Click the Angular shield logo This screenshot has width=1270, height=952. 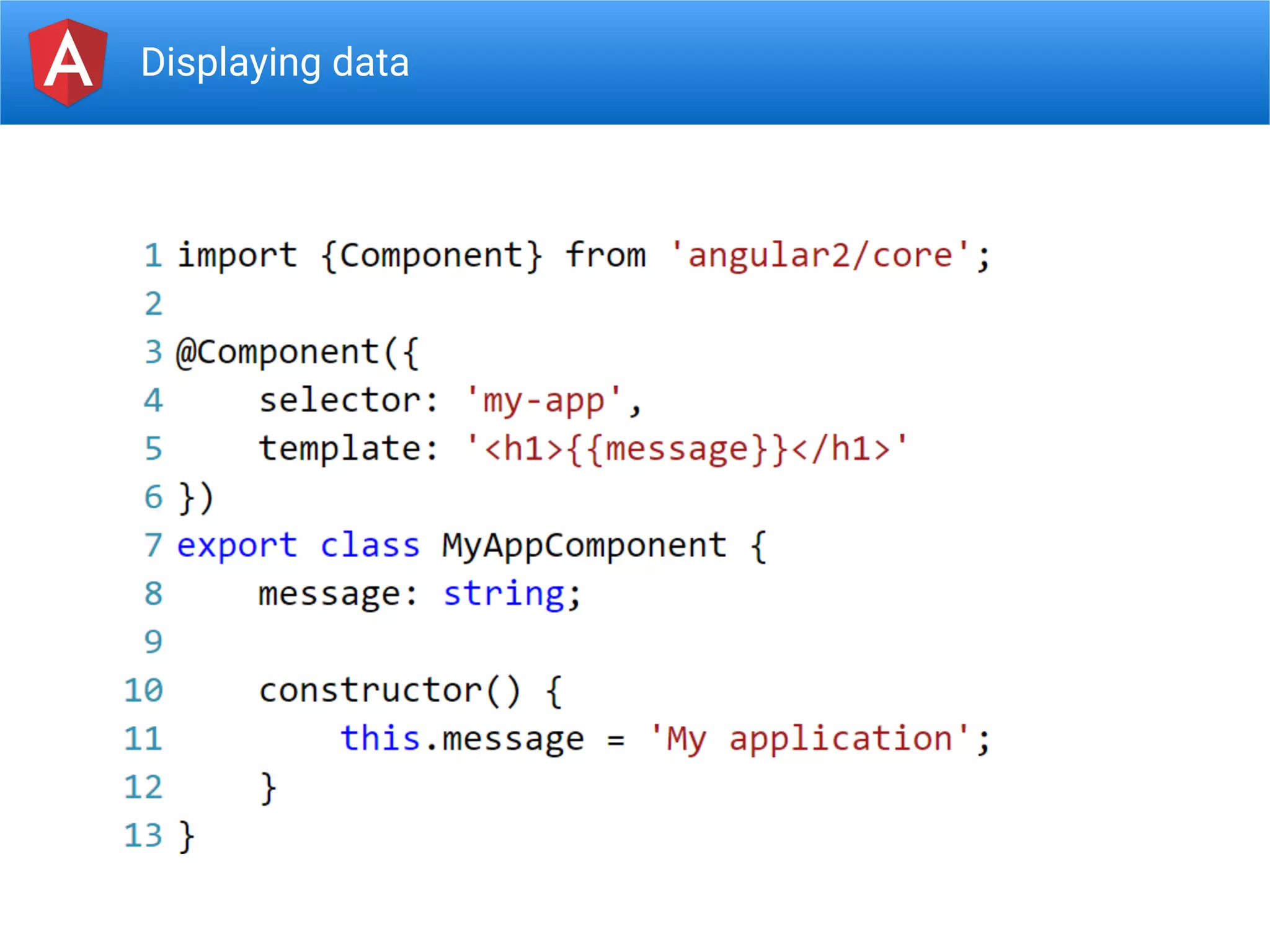click(68, 62)
